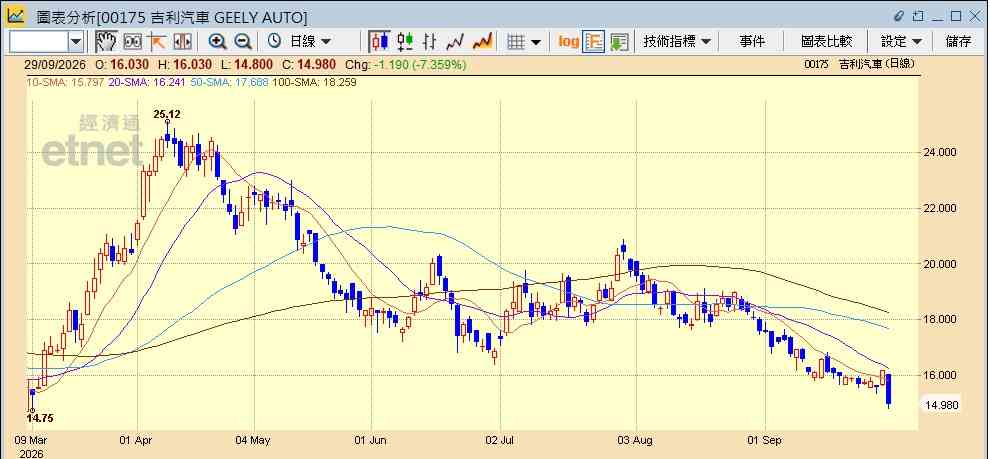The width and height of the screenshot is (990, 459).
Task: Click the split/compare arrows icon
Action: coord(182,42)
